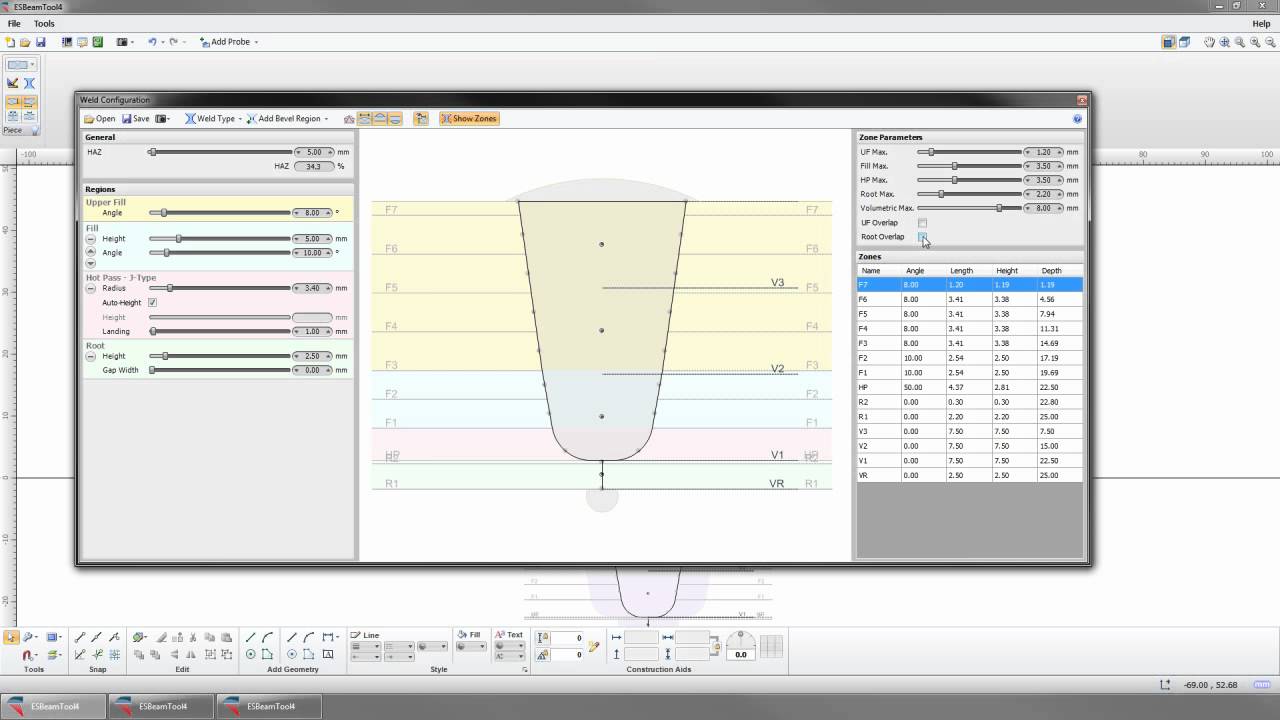Open the camera snapshot dropdown in main toolbar
This screenshot has width=1280, height=720.
point(124,42)
